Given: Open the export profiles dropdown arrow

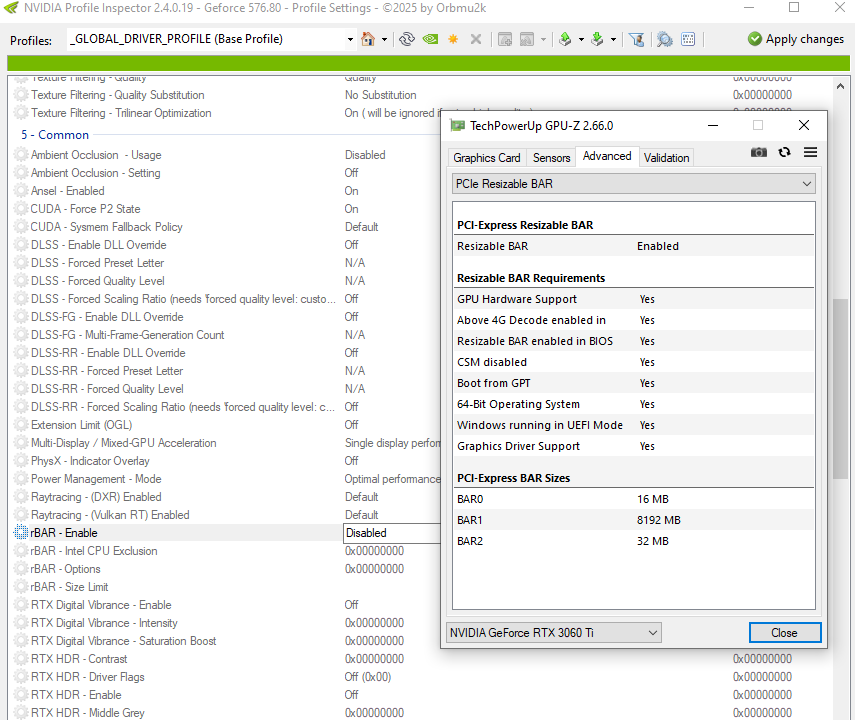Looking at the screenshot, I should (581, 39).
